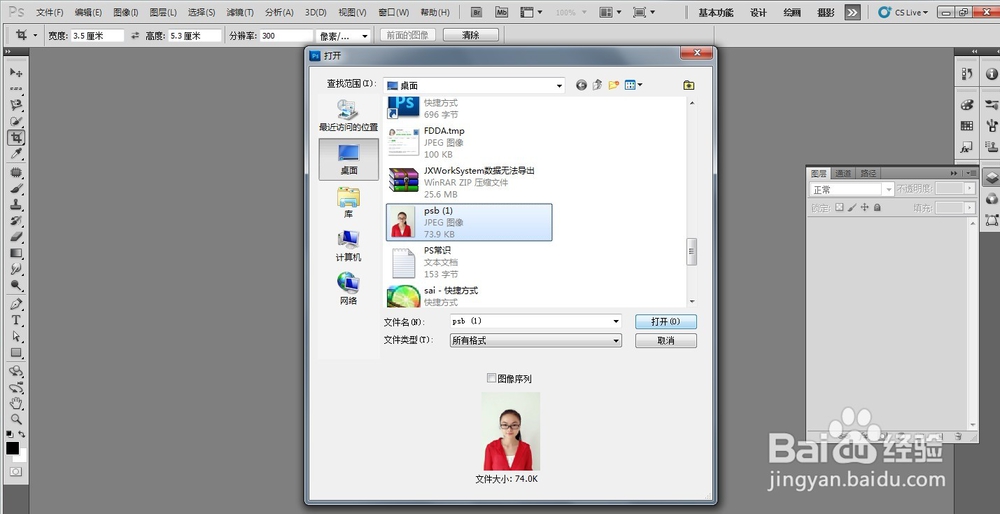Go to 桌面 in places sidebar

point(349,159)
